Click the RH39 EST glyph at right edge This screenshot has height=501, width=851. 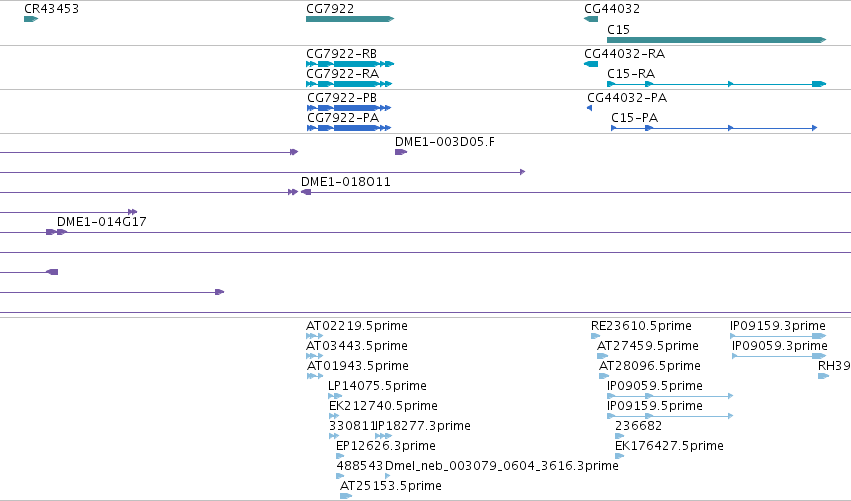pos(823,376)
